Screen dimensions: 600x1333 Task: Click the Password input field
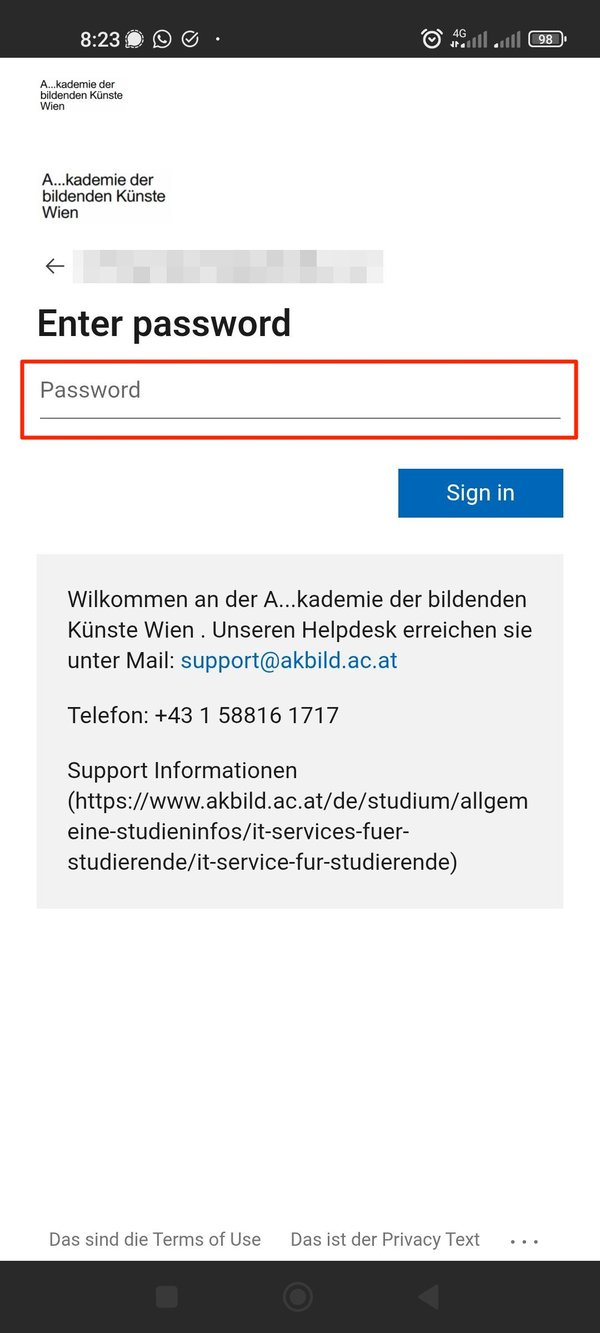[x=299, y=391]
